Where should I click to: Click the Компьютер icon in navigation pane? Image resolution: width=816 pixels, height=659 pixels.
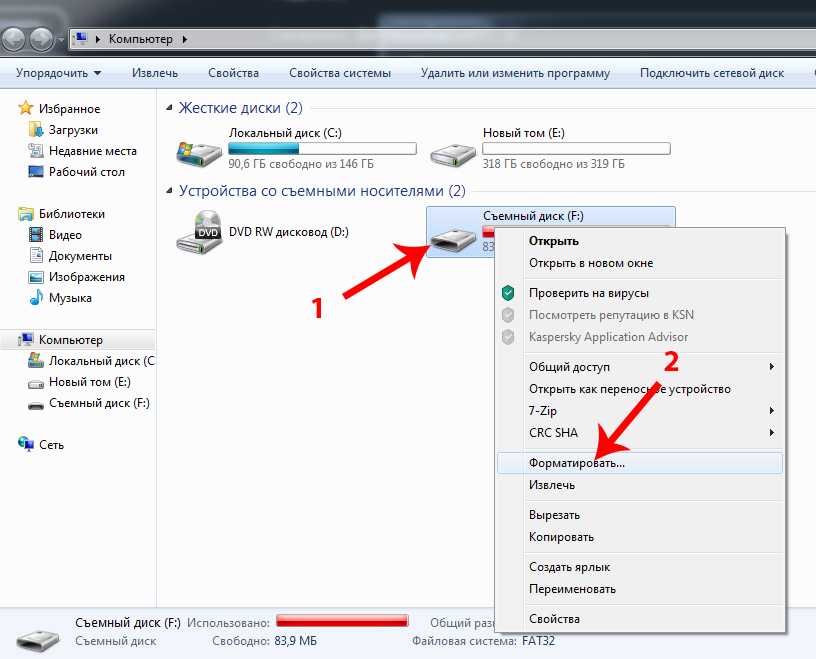pos(26,339)
